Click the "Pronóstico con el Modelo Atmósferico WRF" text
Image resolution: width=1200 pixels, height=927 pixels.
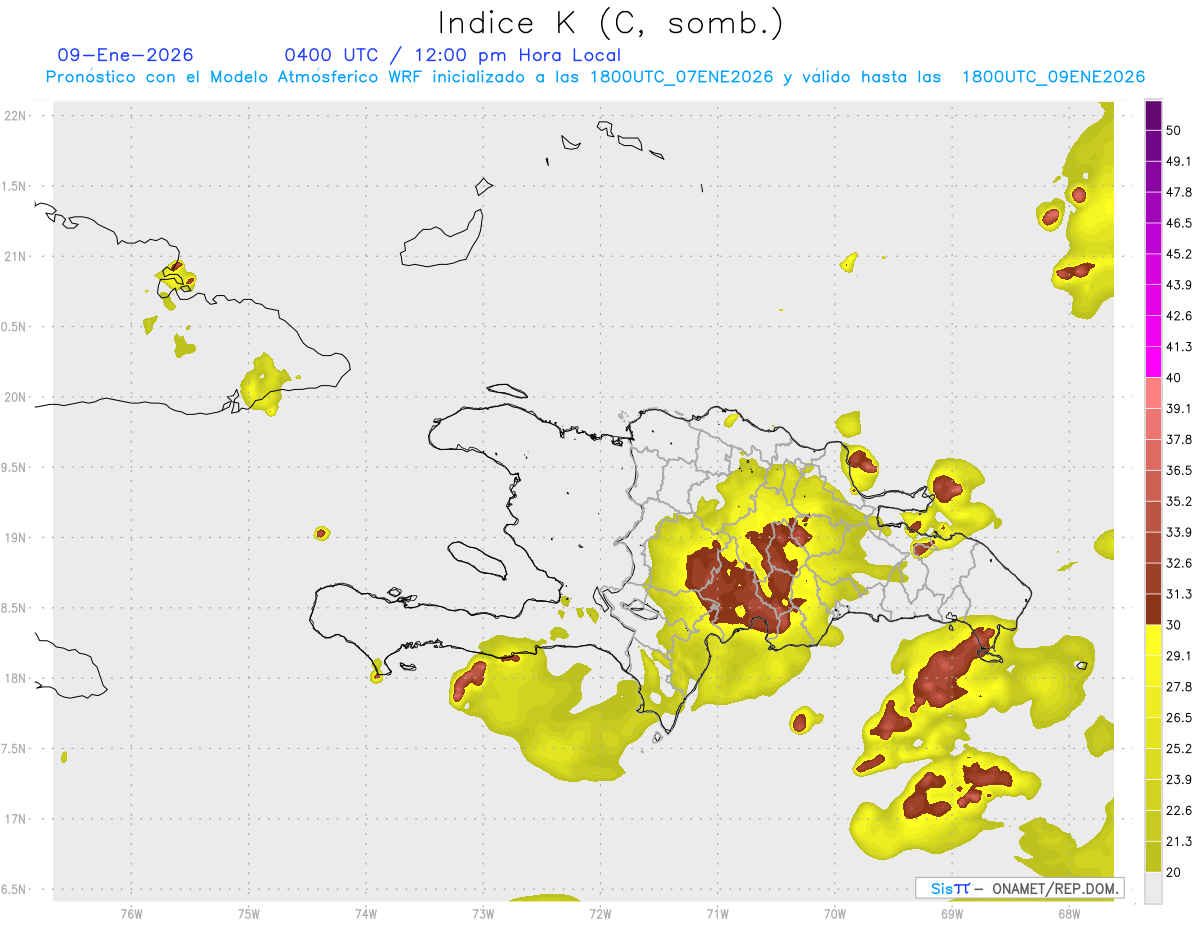(x=235, y=77)
